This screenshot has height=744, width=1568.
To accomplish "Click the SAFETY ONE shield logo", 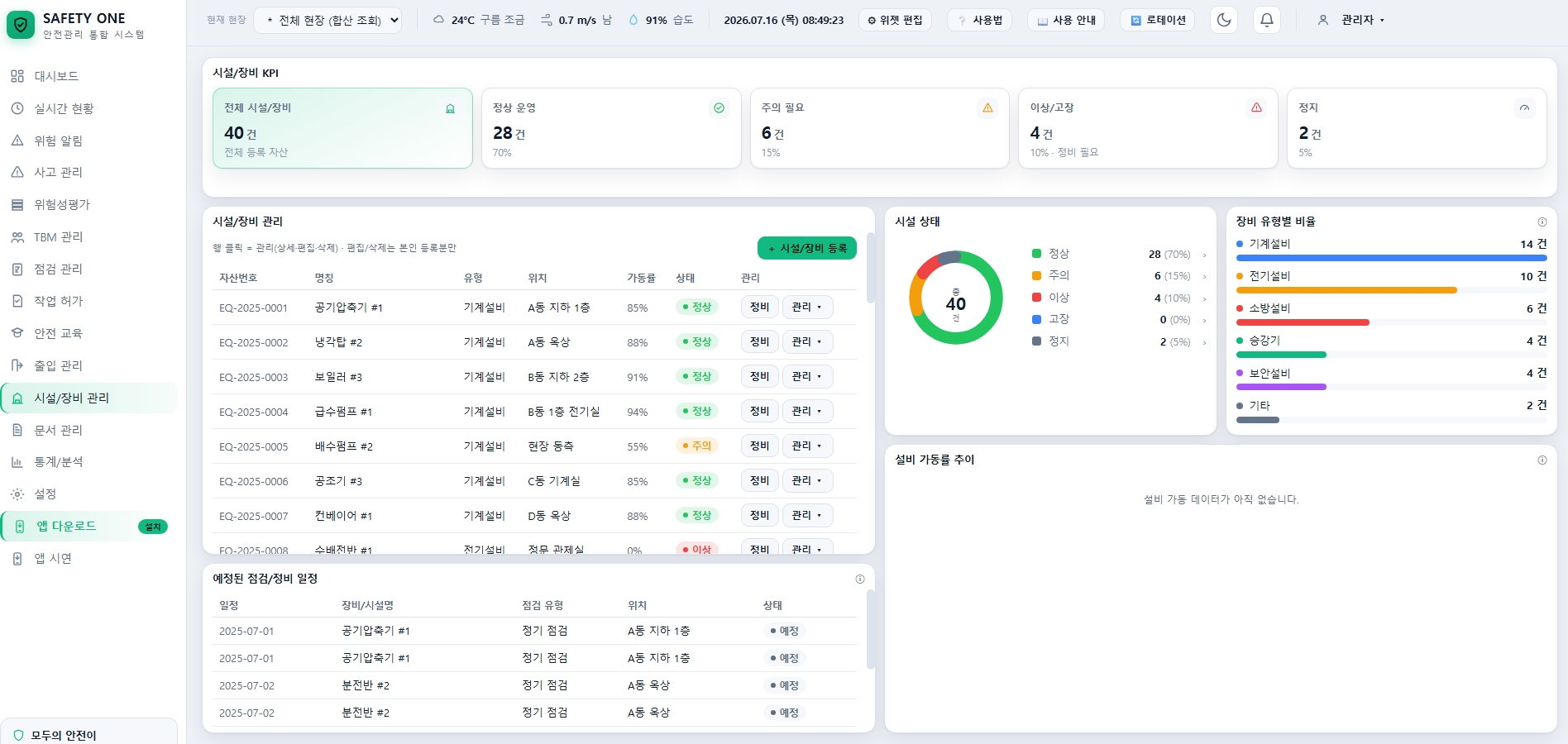I will tap(21, 25).
